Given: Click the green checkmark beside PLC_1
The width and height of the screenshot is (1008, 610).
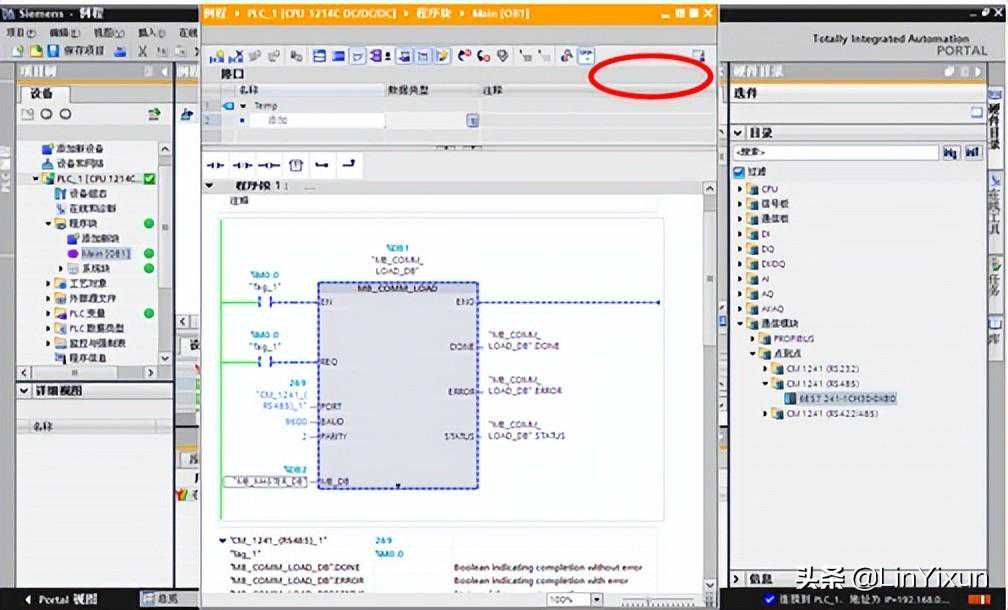Looking at the screenshot, I should click(x=149, y=178).
